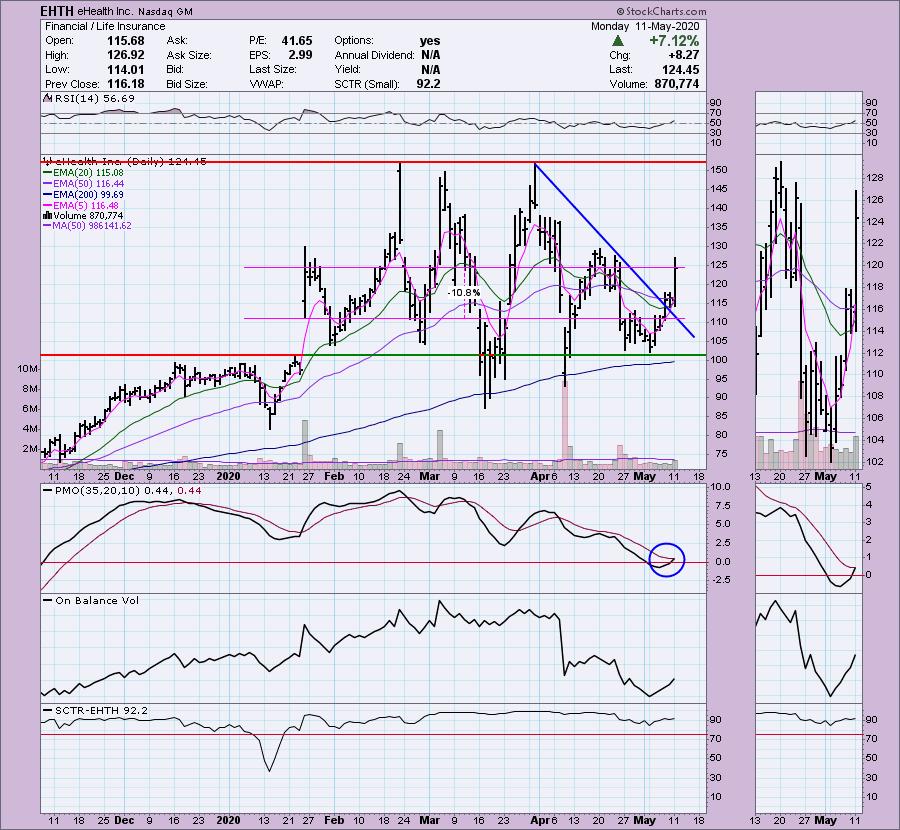Screen dimensions: 900x830
Task: Click the PMO(35,20,10) indicator label
Action: 122,491
